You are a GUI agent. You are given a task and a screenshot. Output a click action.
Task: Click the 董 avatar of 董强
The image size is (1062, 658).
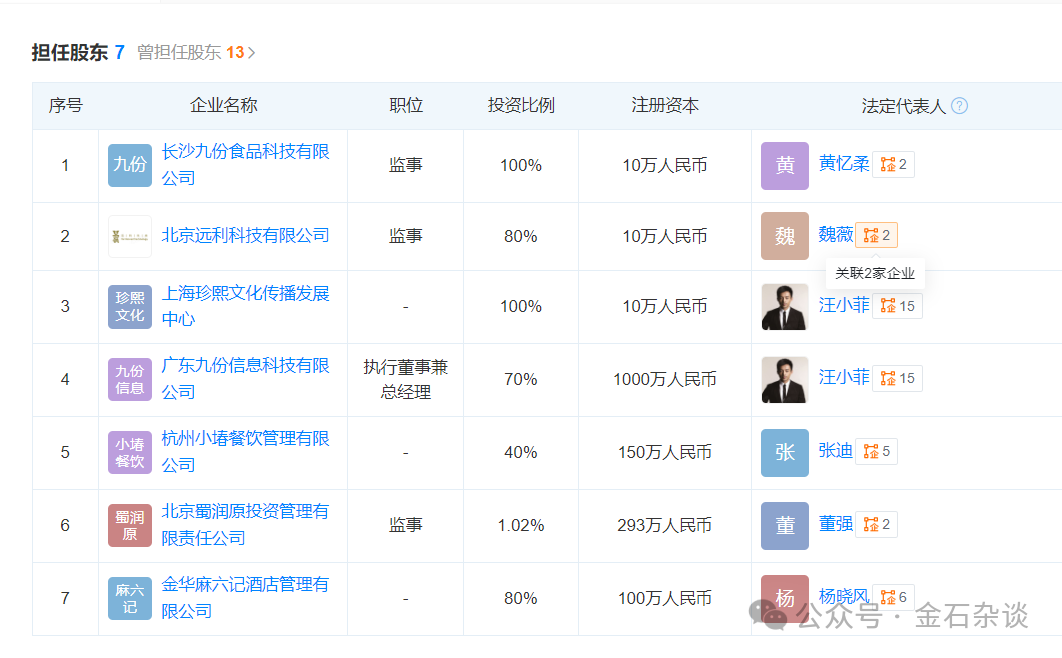[785, 525]
